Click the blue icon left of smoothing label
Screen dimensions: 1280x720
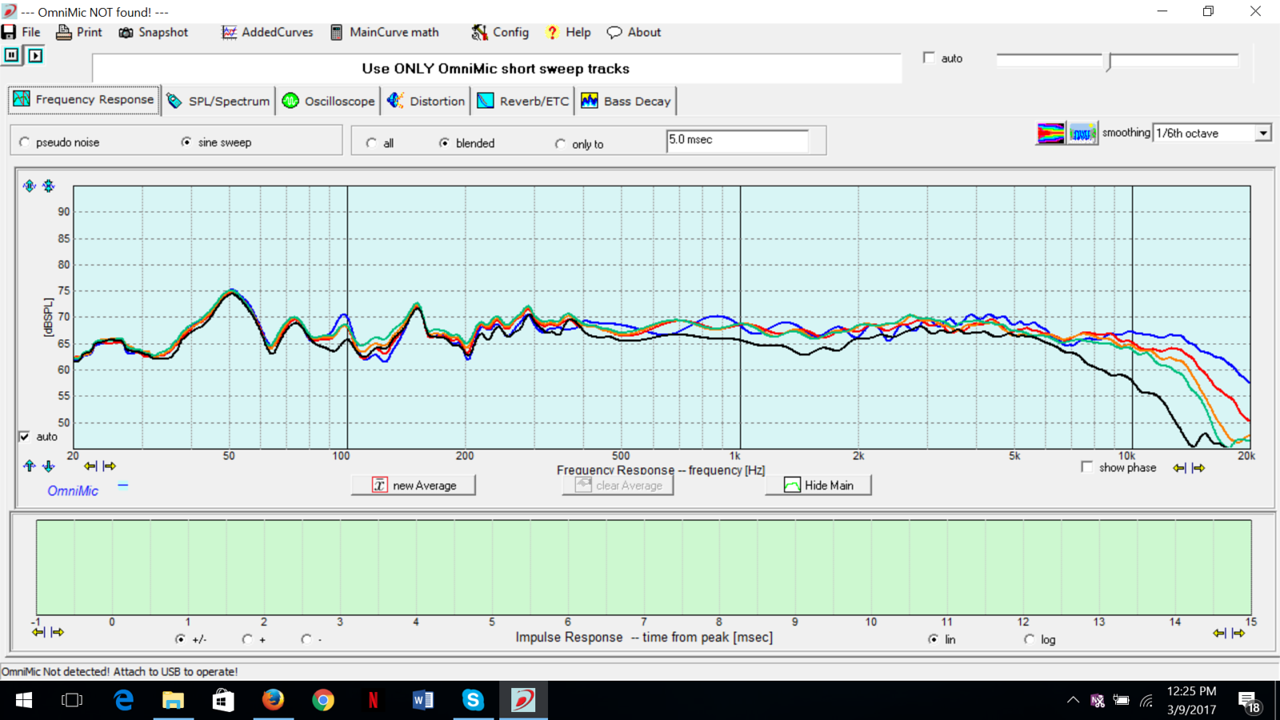click(x=1082, y=133)
